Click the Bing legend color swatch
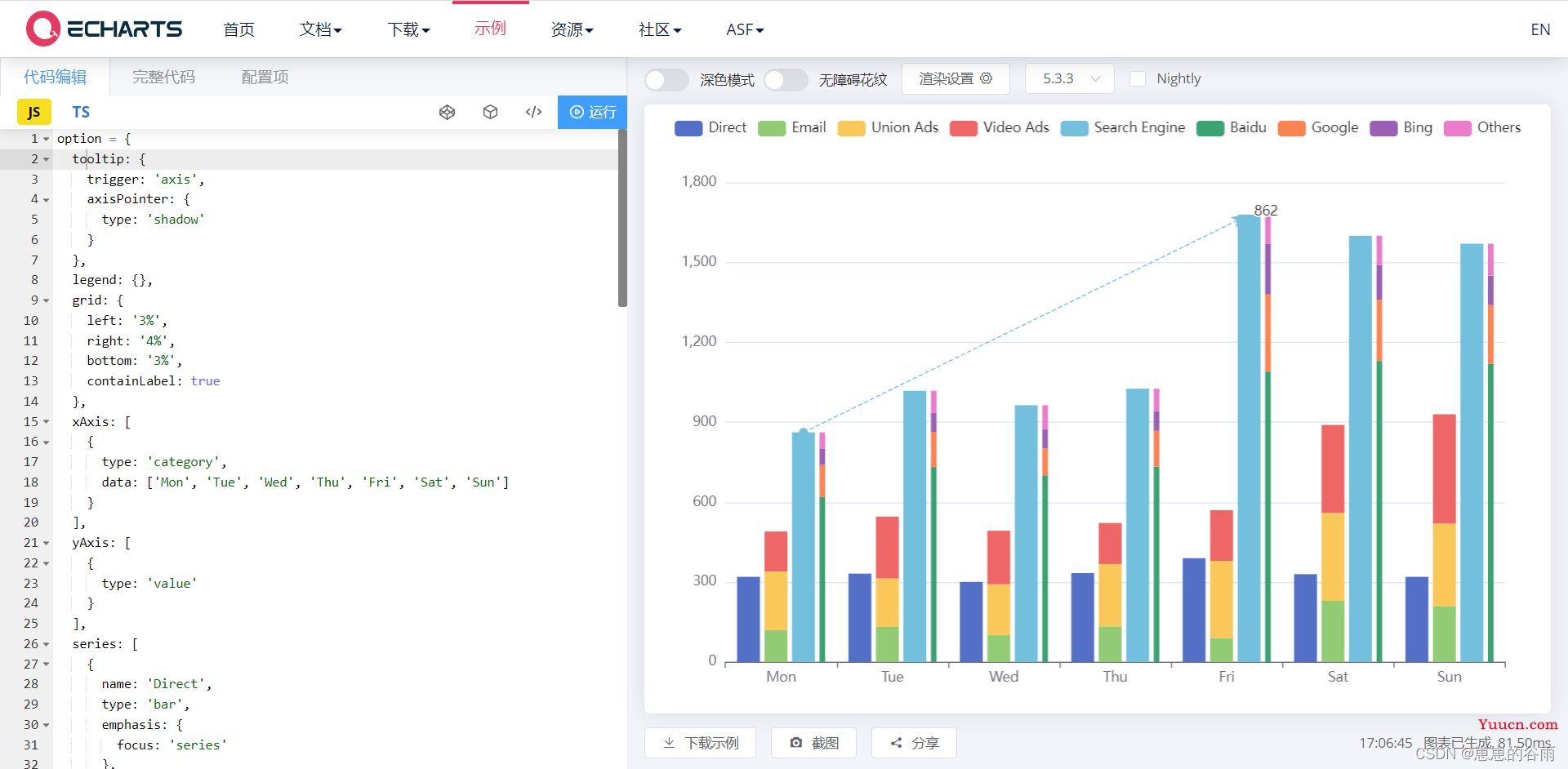 (1383, 128)
